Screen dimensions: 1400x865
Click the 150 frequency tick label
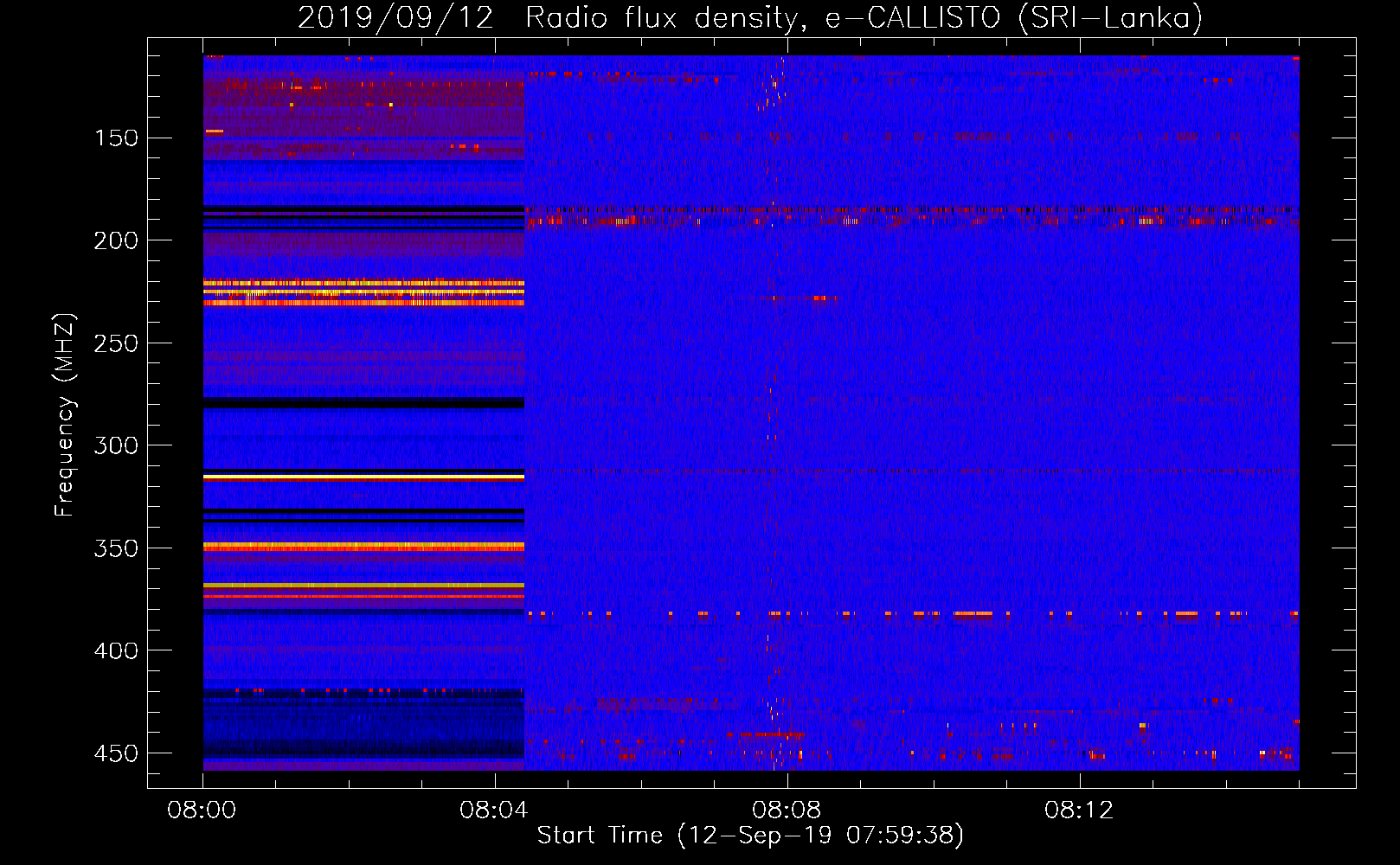pyautogui.click(x=116, y=138)
